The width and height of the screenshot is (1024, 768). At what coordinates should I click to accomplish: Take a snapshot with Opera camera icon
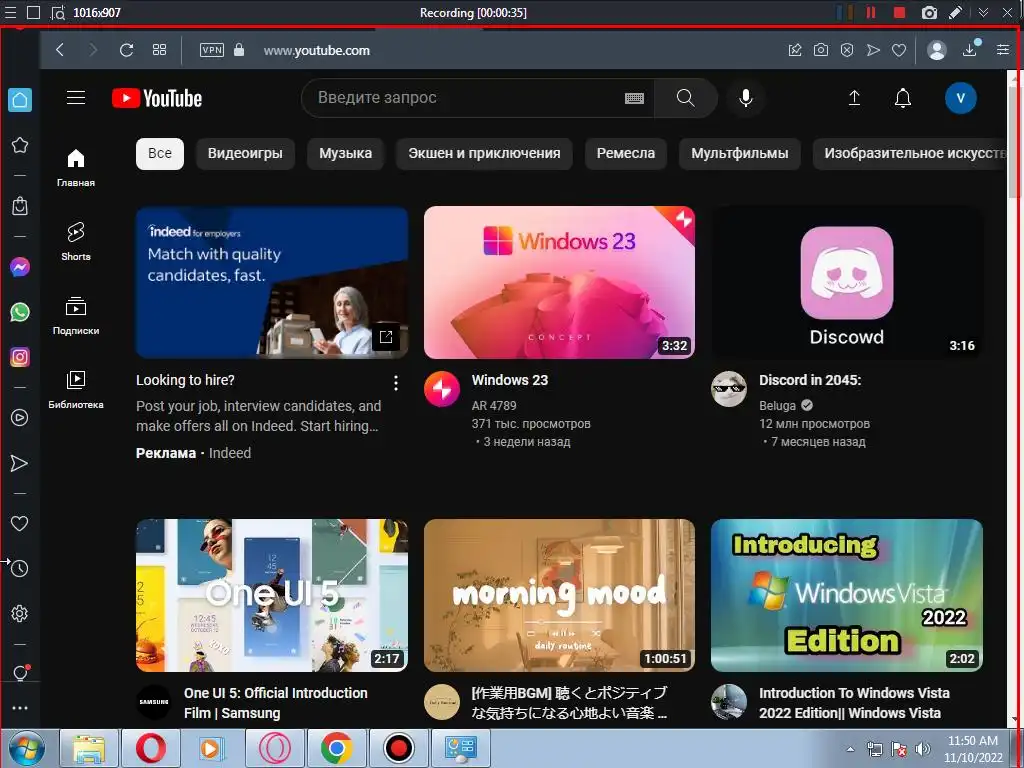[x=821, y=50]
